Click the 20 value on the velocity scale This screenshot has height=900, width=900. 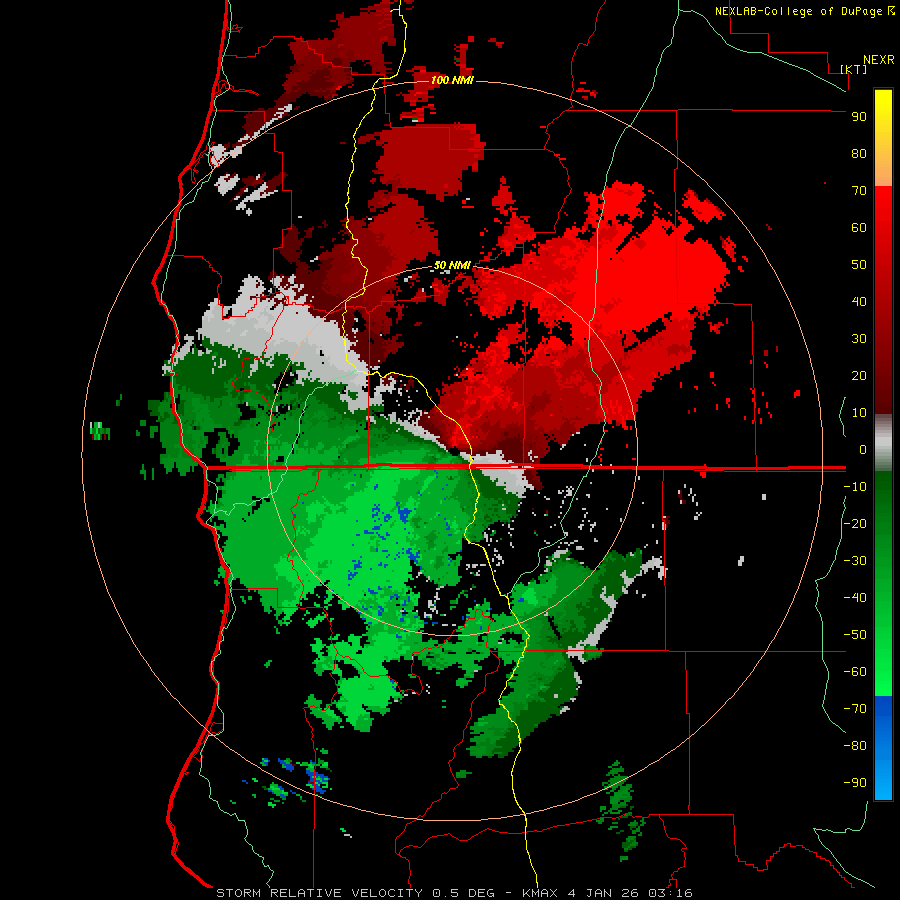pos(859,375)
